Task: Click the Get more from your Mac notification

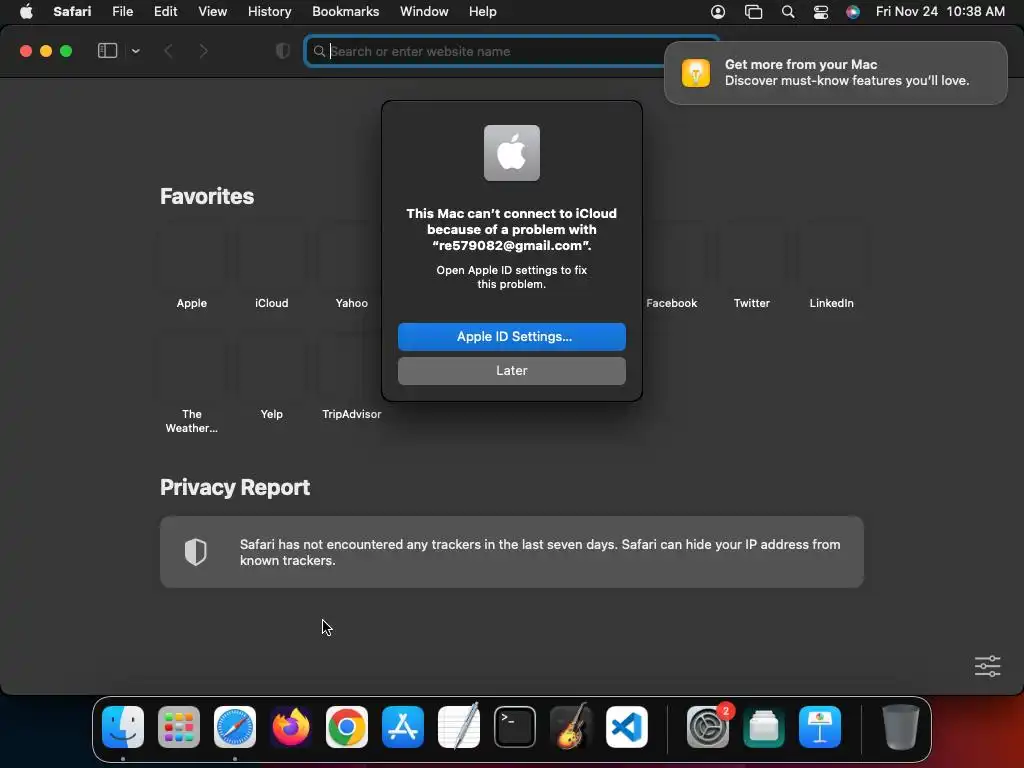Action: click(x=835, y=72)
